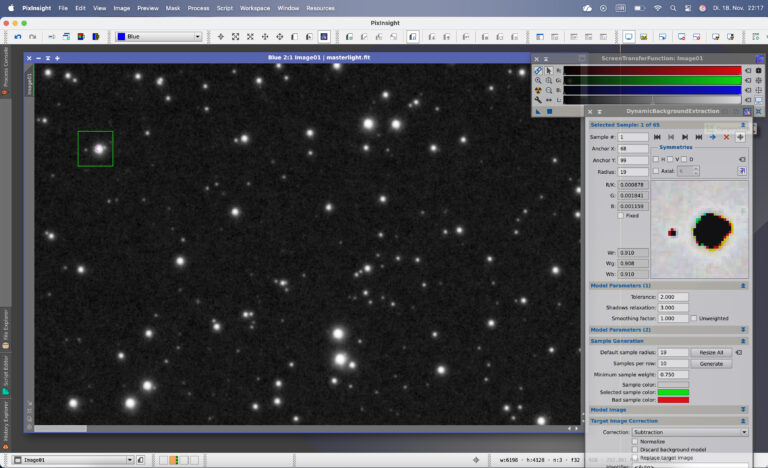The height and width of the screenshot is (468, 768).
Task: Click the green Selected sample color swatch
Action: [674, 392]
